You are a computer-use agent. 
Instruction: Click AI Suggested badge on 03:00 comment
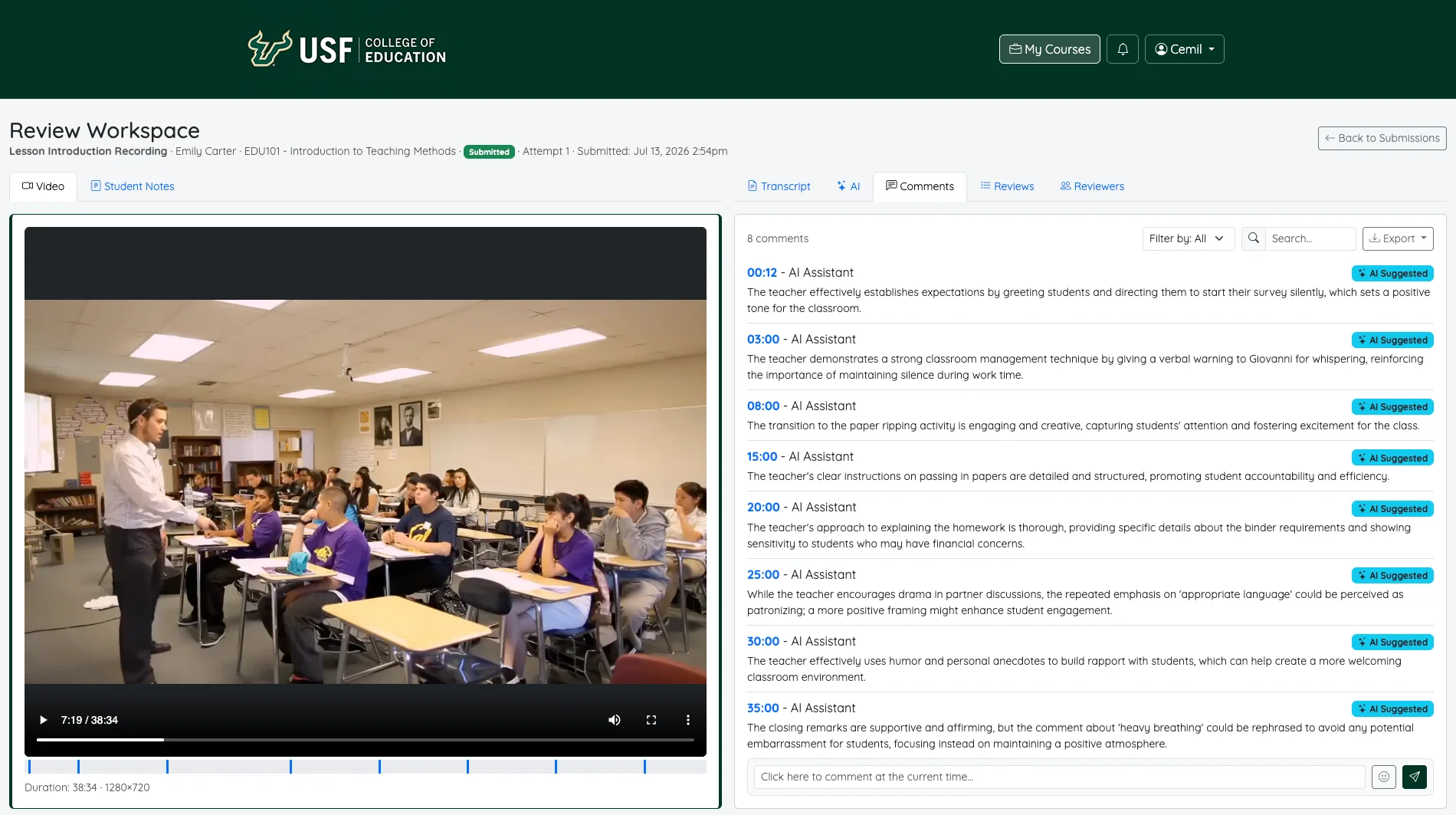(1392, 340)
